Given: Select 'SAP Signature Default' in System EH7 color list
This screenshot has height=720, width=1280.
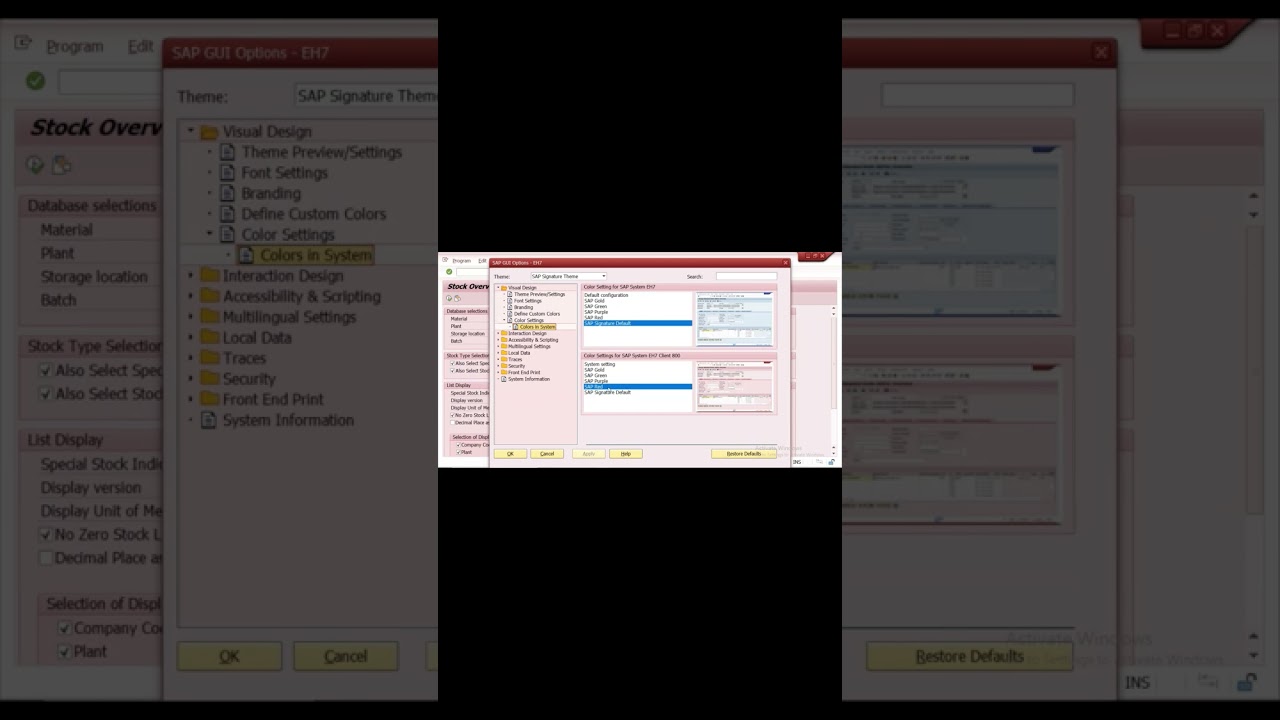Looking at the screenshot, I should (x=638, y=323).
